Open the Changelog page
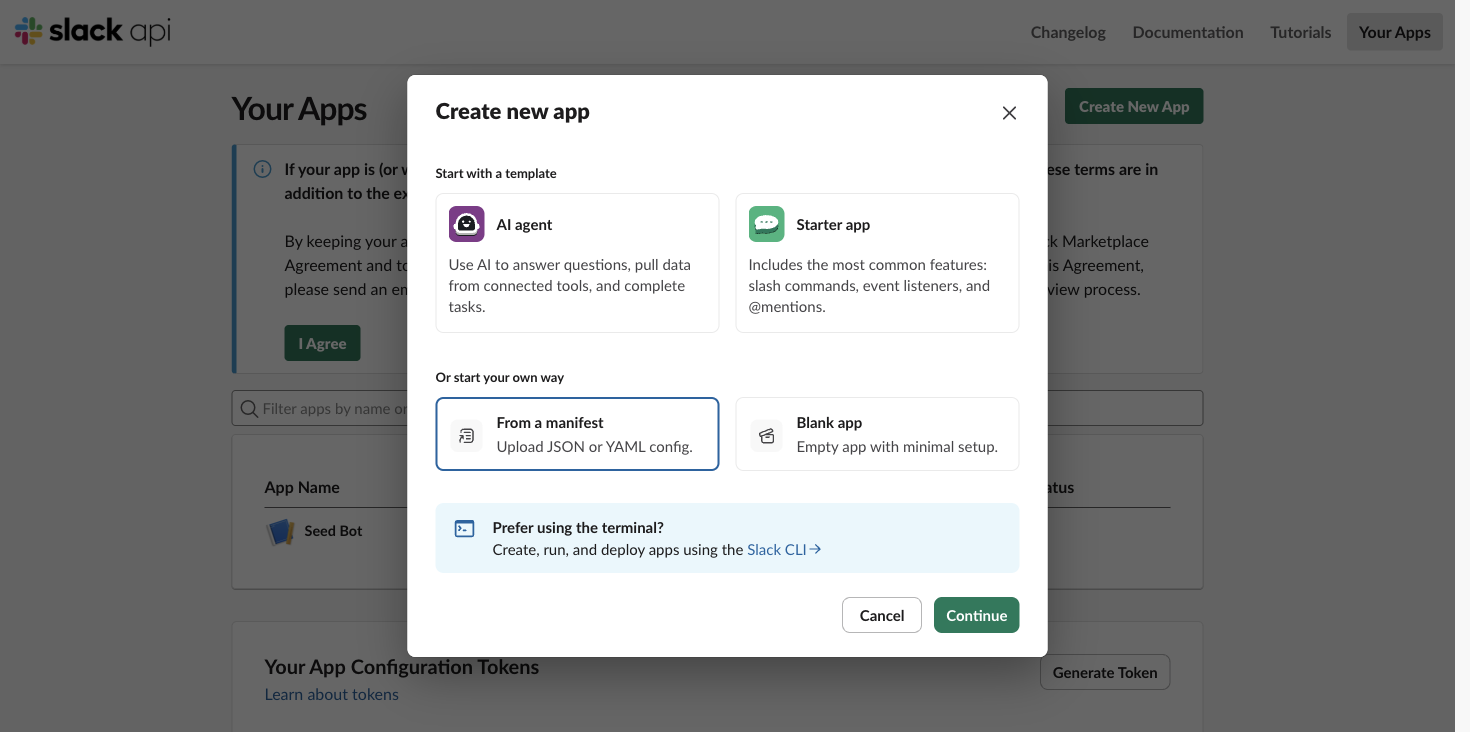The height and width of the screenshot is (732, 1470). [x=1068, y=32]
